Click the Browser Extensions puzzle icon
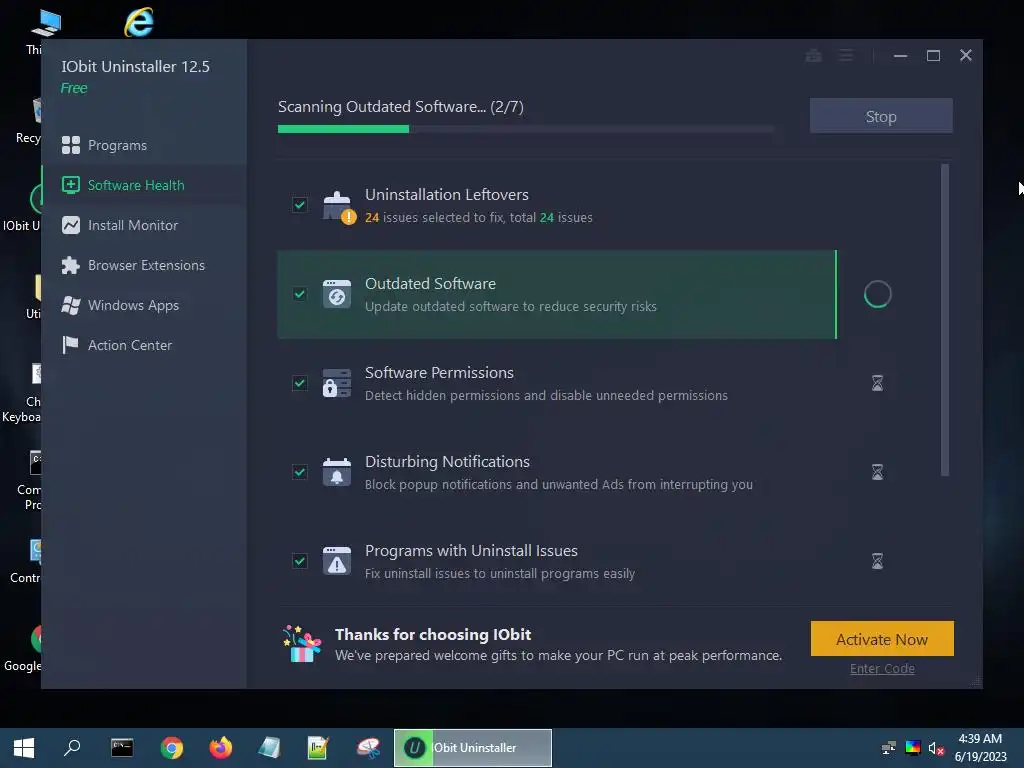1024x768 pixels. coord(71,265)
